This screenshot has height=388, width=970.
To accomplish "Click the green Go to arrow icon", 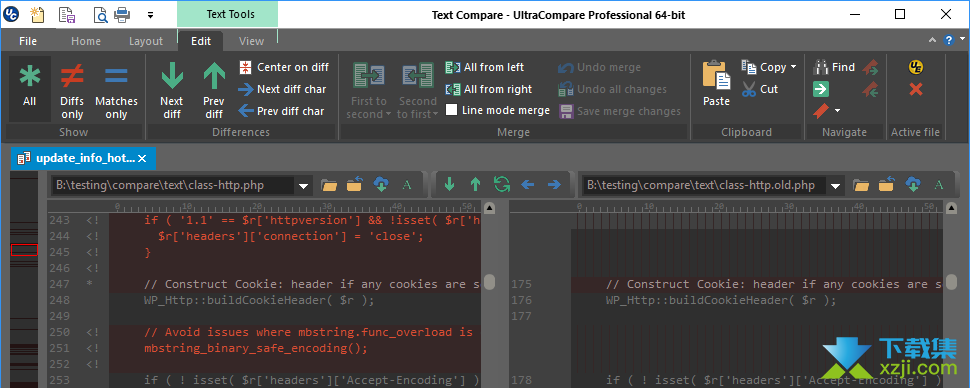I will point(821,89).
